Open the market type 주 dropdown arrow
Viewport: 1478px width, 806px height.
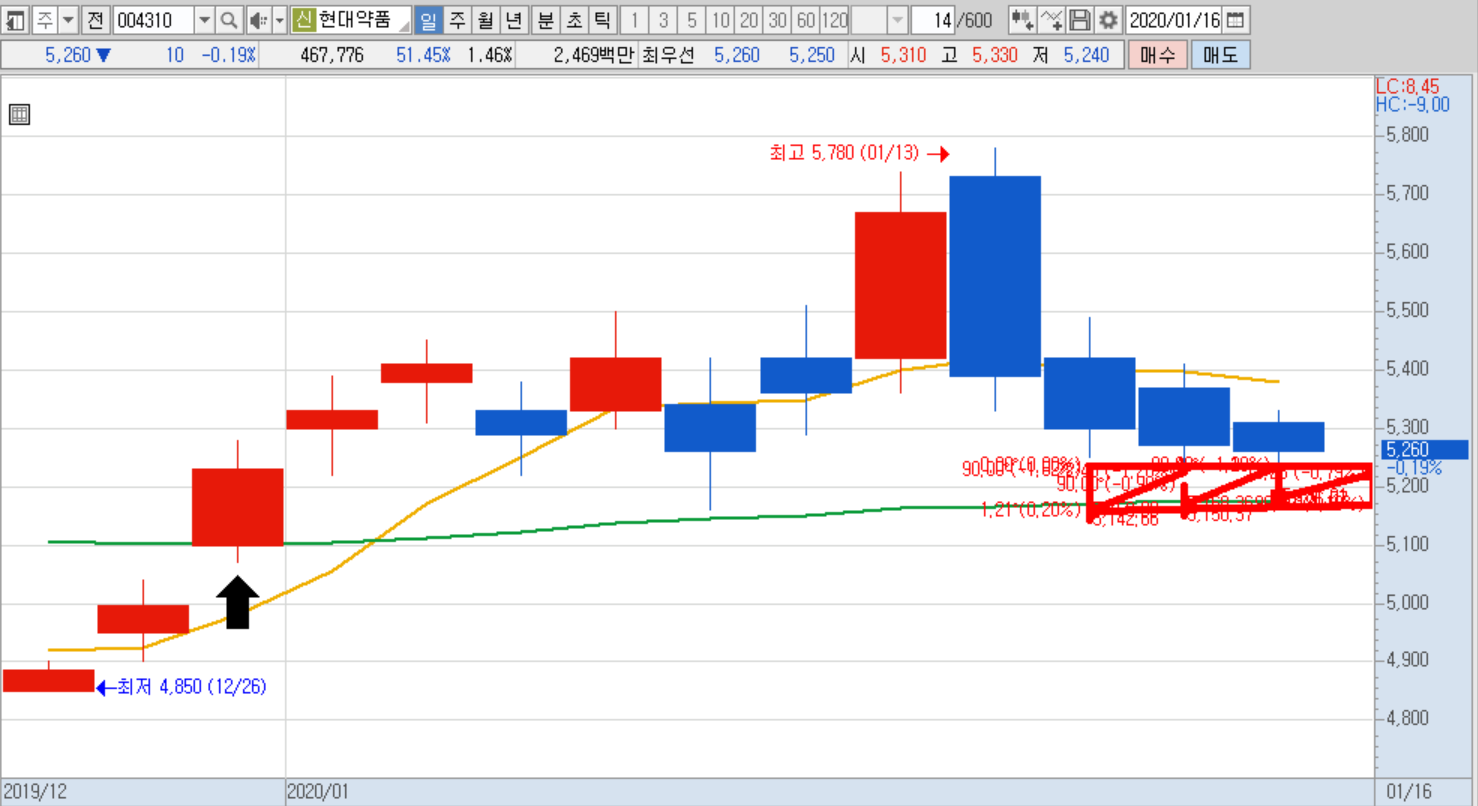click(x=68, y=19)
